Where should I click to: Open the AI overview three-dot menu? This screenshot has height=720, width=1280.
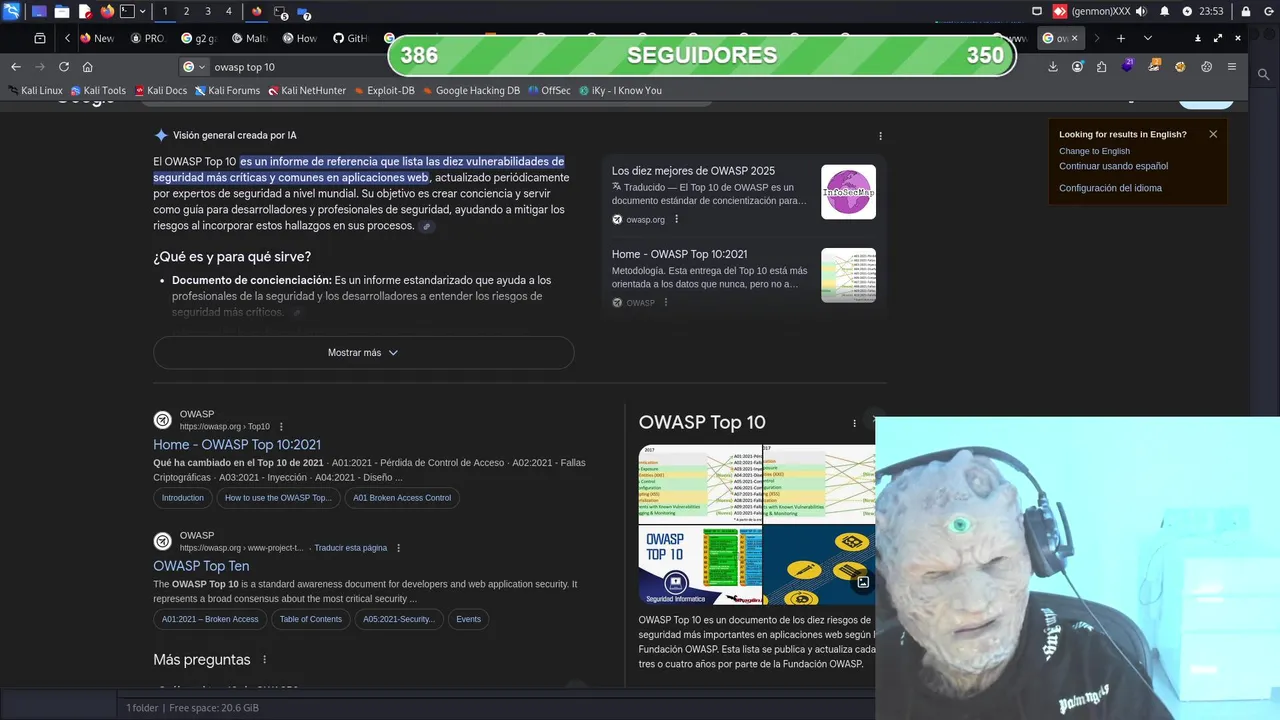(x=880, y=136)
